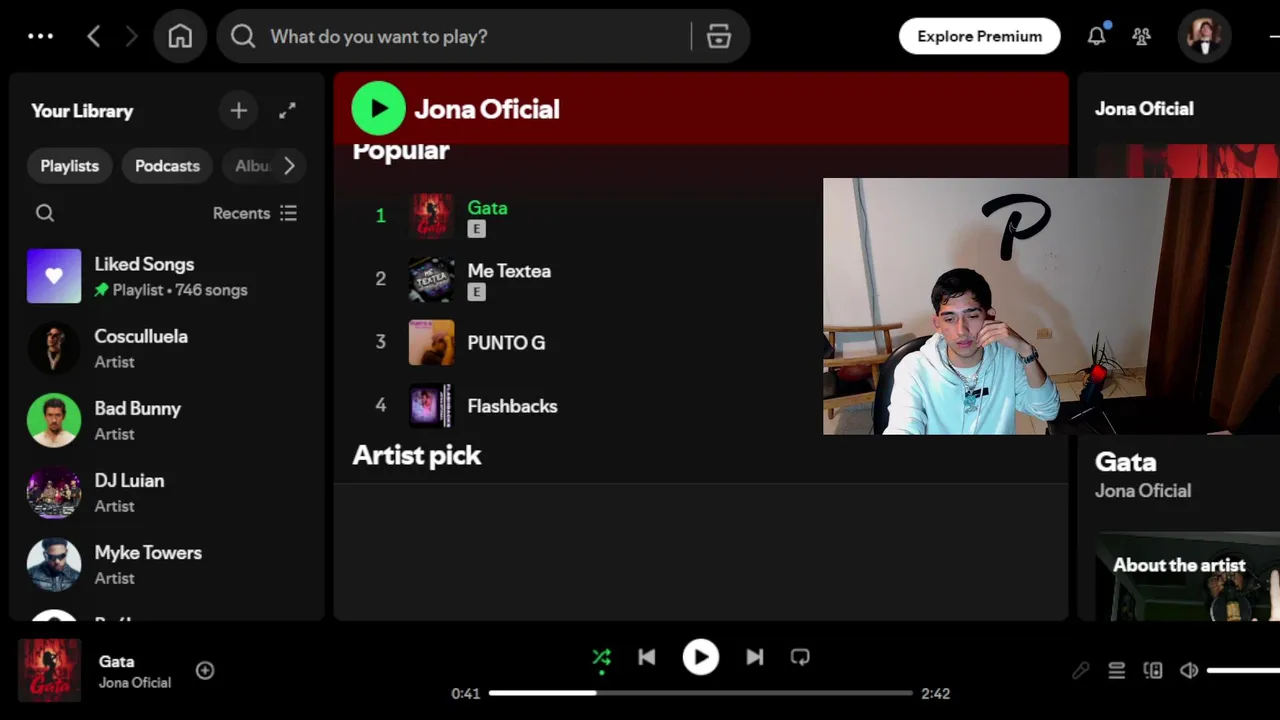Click the Me Textea cover thumbnail
The height and width of the screenshot is (720, 1280).
[431, 279]
